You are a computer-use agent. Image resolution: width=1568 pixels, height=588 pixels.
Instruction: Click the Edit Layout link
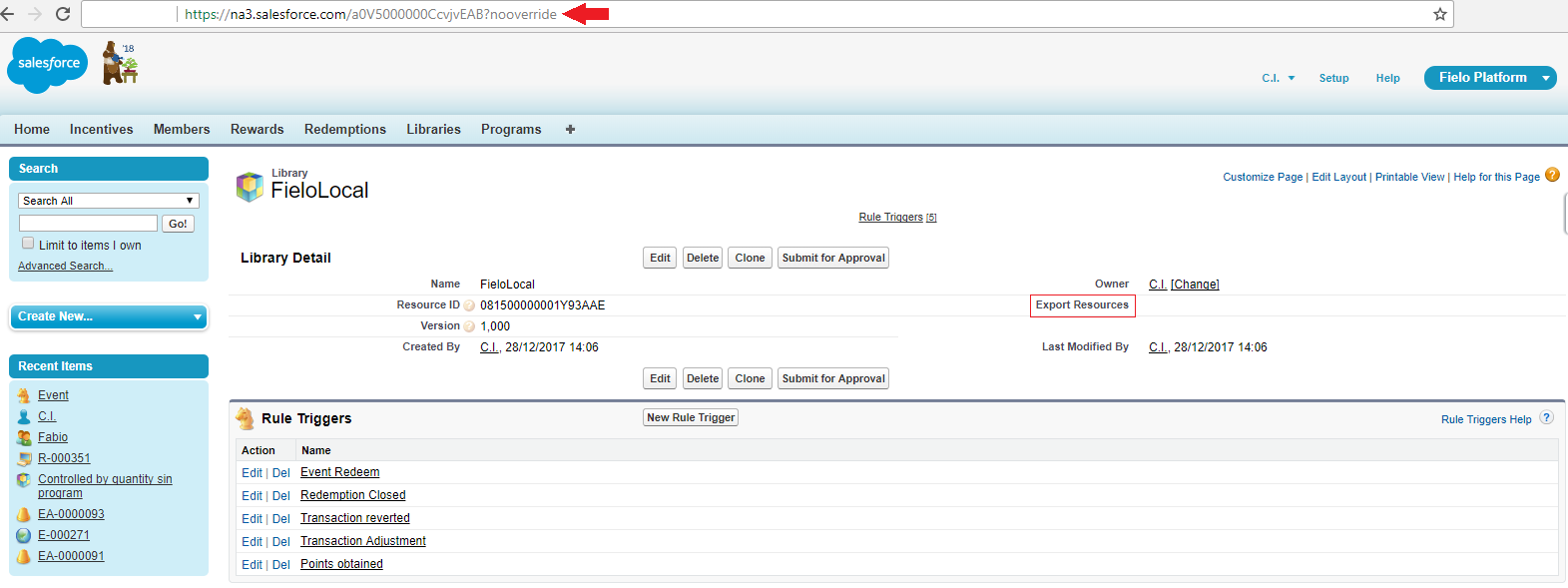(1338, 177)
